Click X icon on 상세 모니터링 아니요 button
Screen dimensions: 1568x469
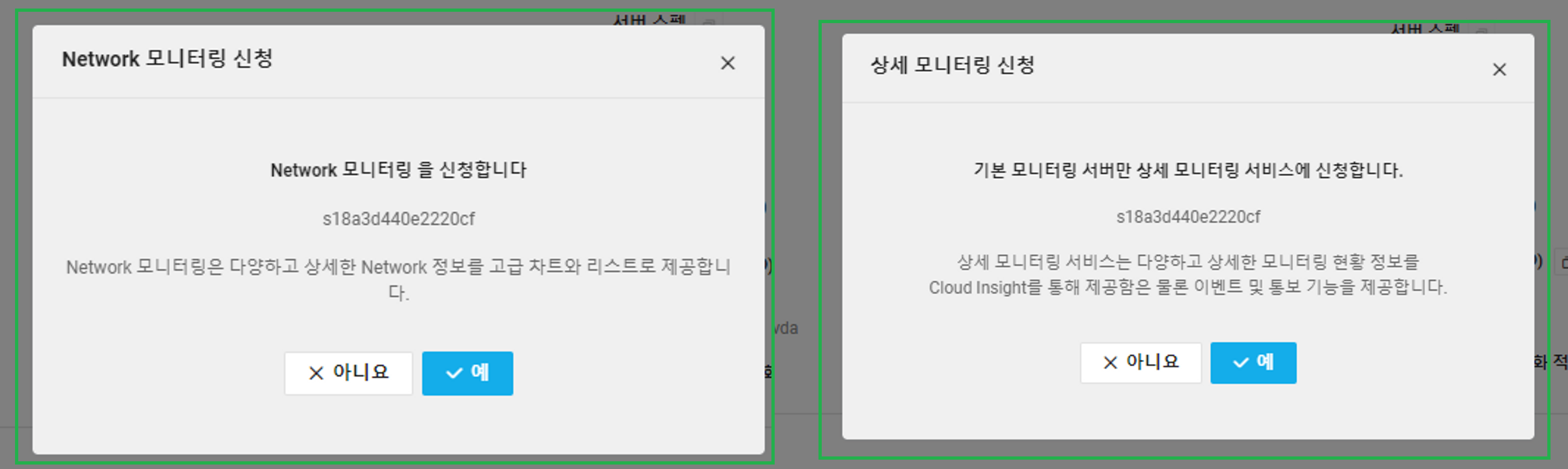point(1109,363)
